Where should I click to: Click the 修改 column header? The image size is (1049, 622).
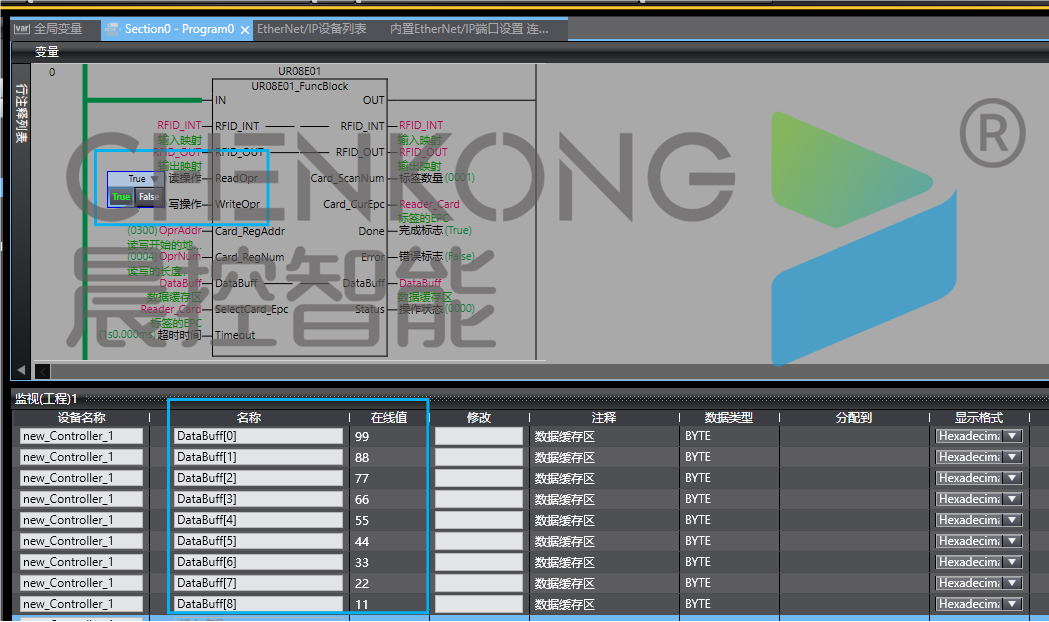pos(479,417)
